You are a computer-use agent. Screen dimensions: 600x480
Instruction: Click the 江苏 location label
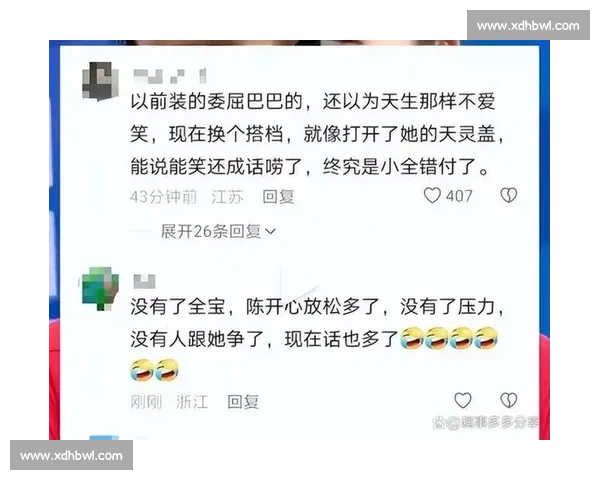[227, 197]
